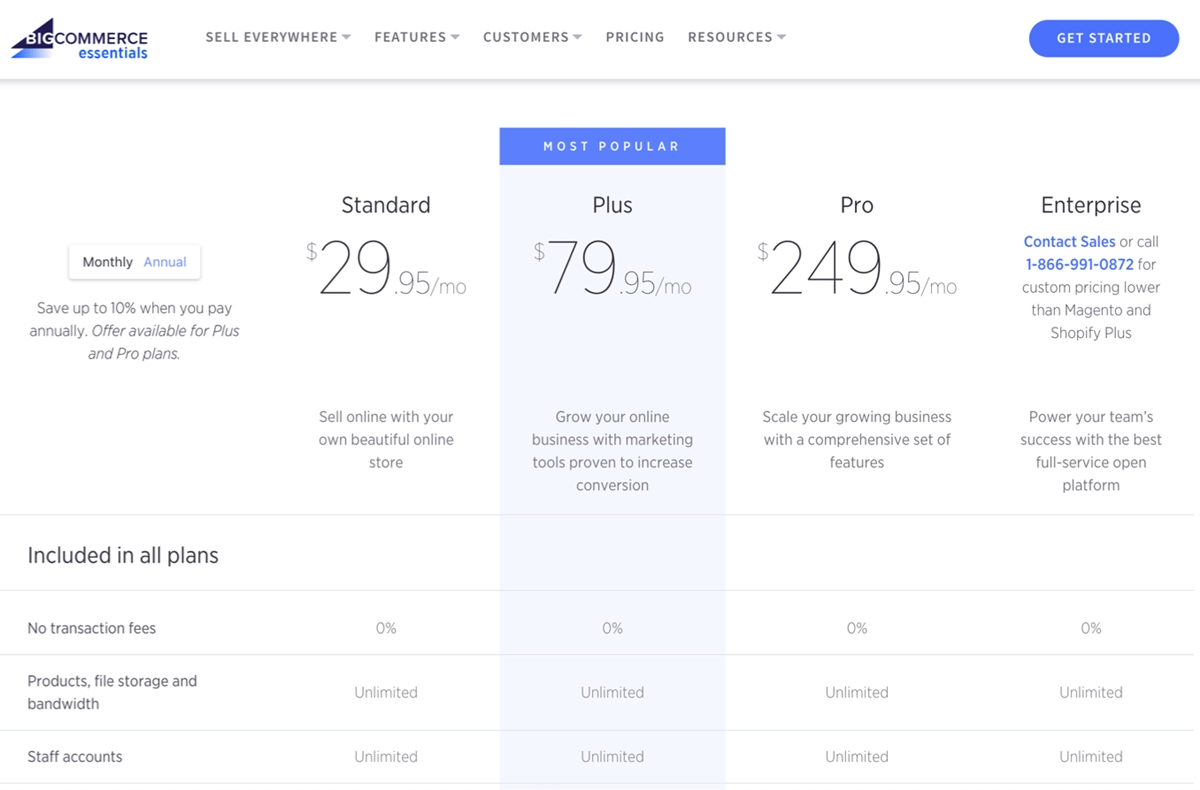Select the Standard plan heading
Screen dimensions: 1200x790
386,205
